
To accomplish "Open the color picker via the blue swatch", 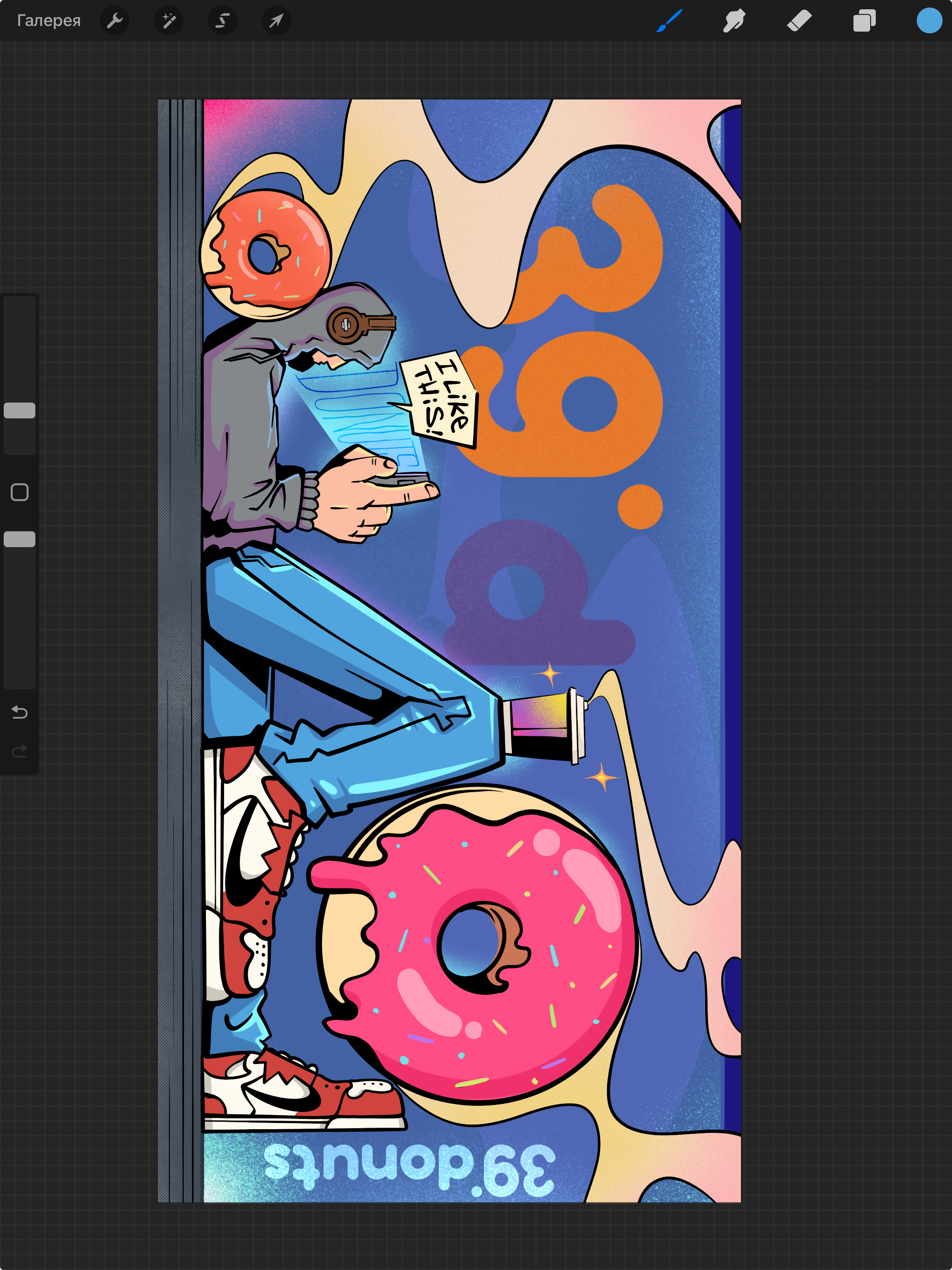I will point(928,20).
